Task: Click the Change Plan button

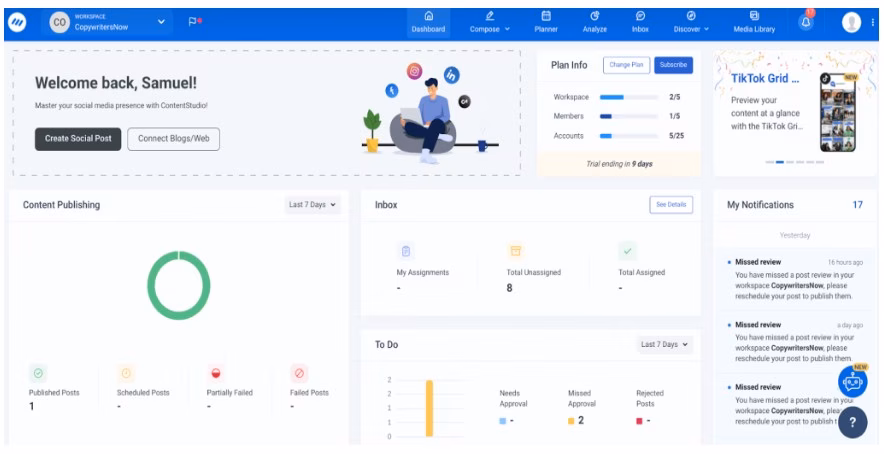Action: click(625, 65)
